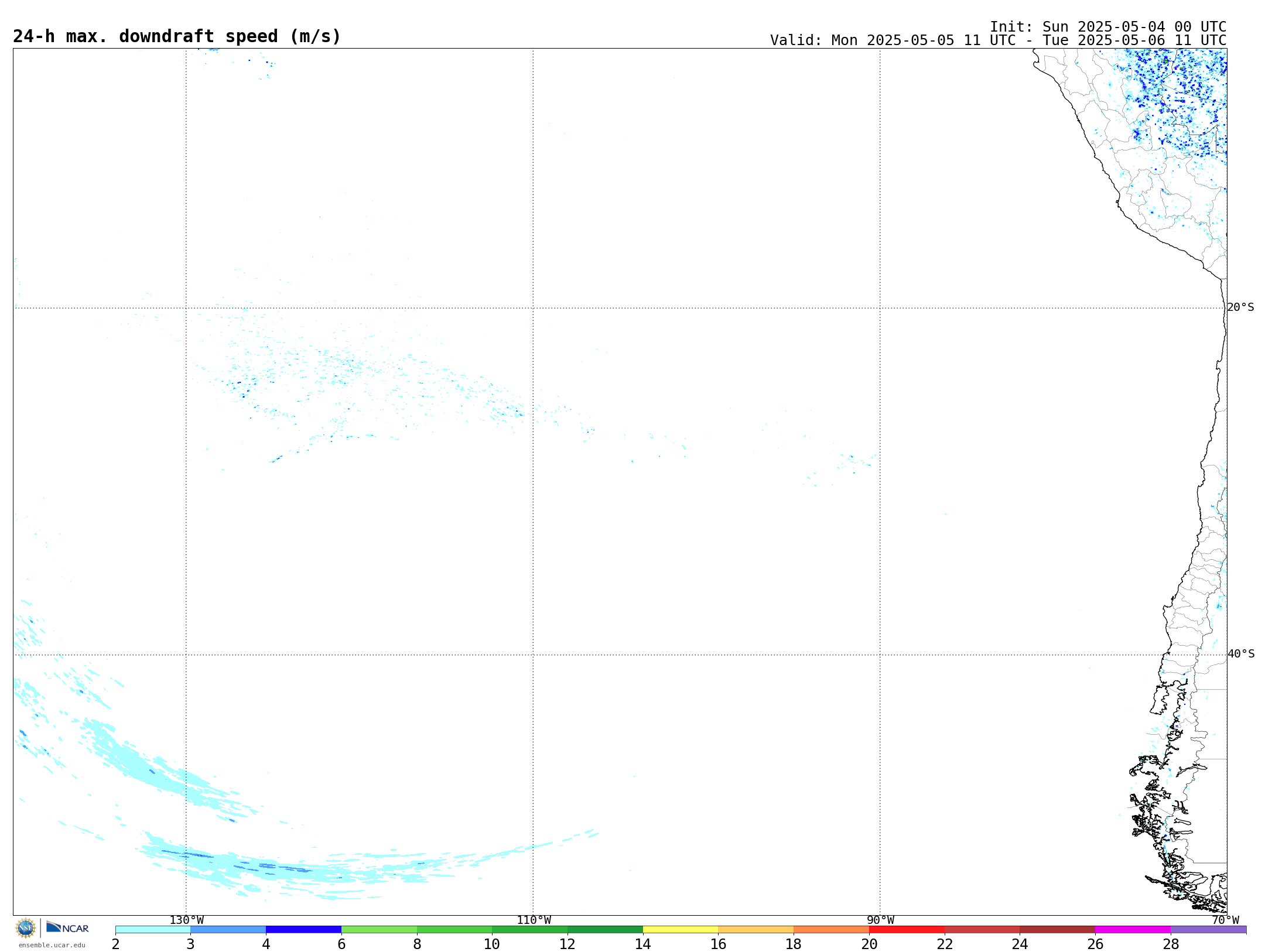Select the orange 18-20 colorbar segment
The image size is (1265, 952).
(x=832, y=930)
